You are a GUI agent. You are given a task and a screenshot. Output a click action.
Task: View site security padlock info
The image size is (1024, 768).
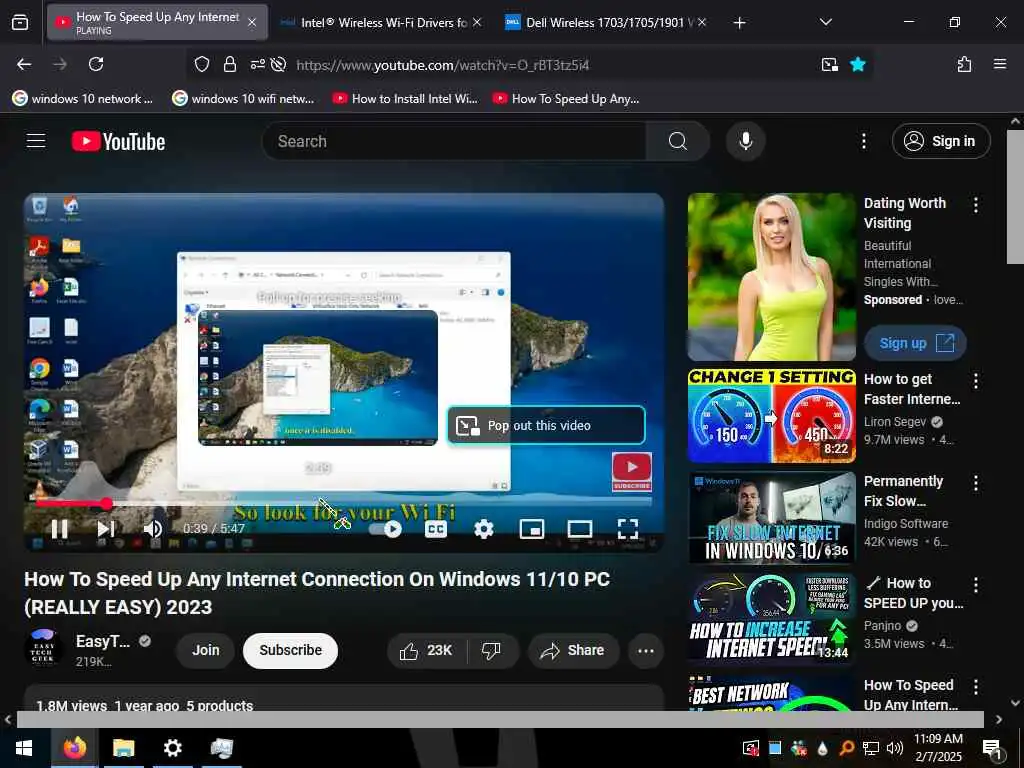click(229, 64)
